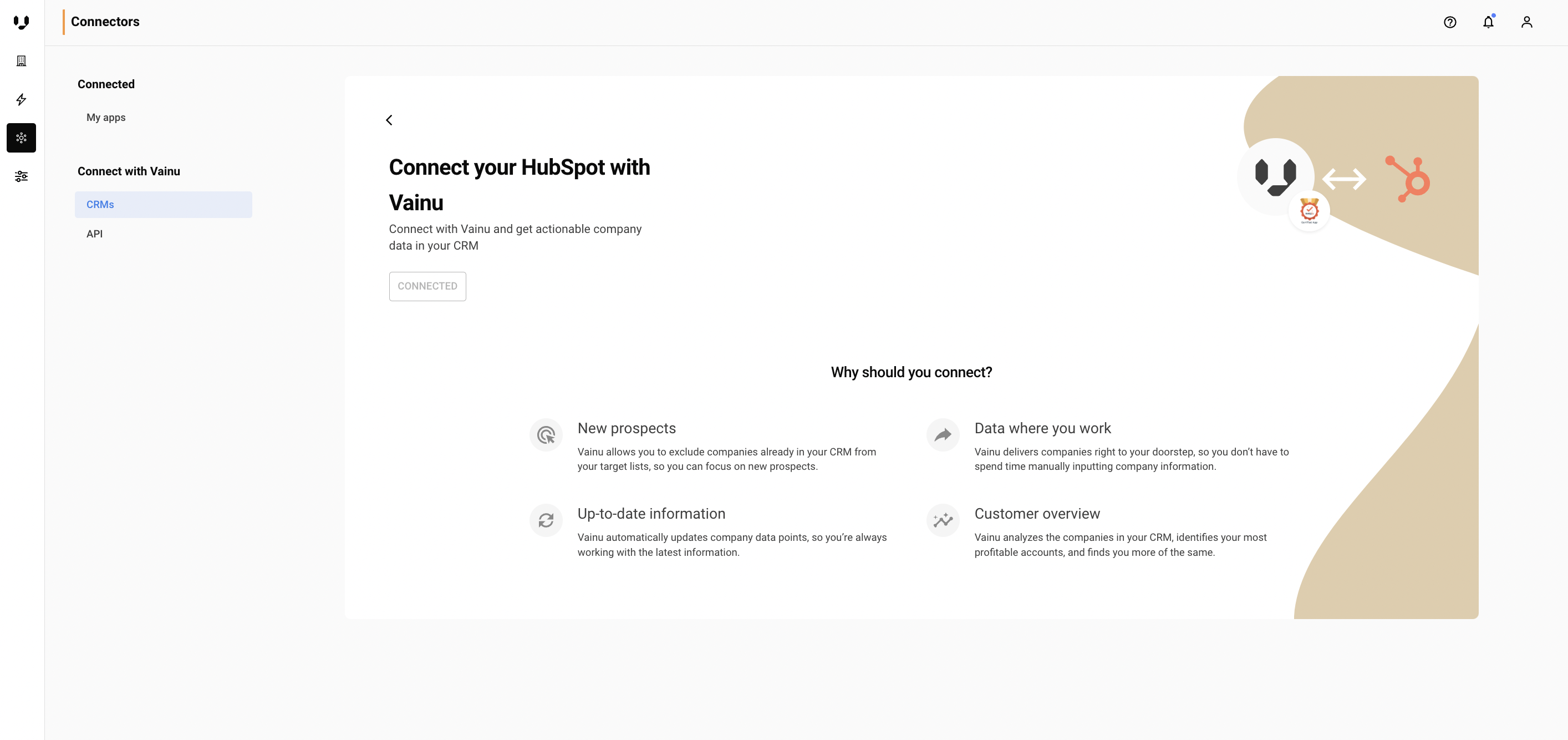Open My apps in the sidebar
This screenshot has height=740, width=1568.
pos(106,118)
